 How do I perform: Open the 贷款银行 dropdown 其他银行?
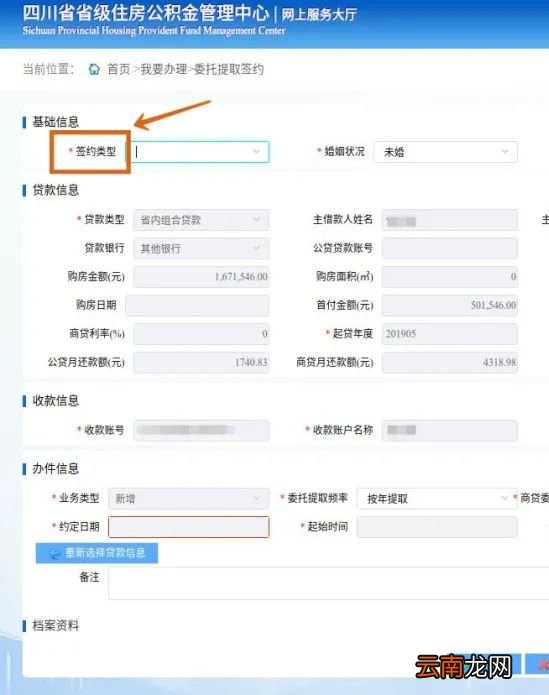[201, 248]
